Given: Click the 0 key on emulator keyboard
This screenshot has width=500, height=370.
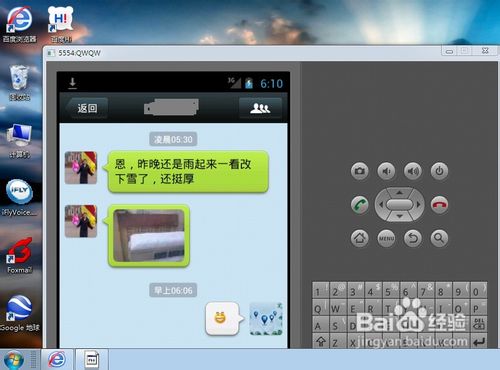Looking at the screenshot, I should point(479,290).
